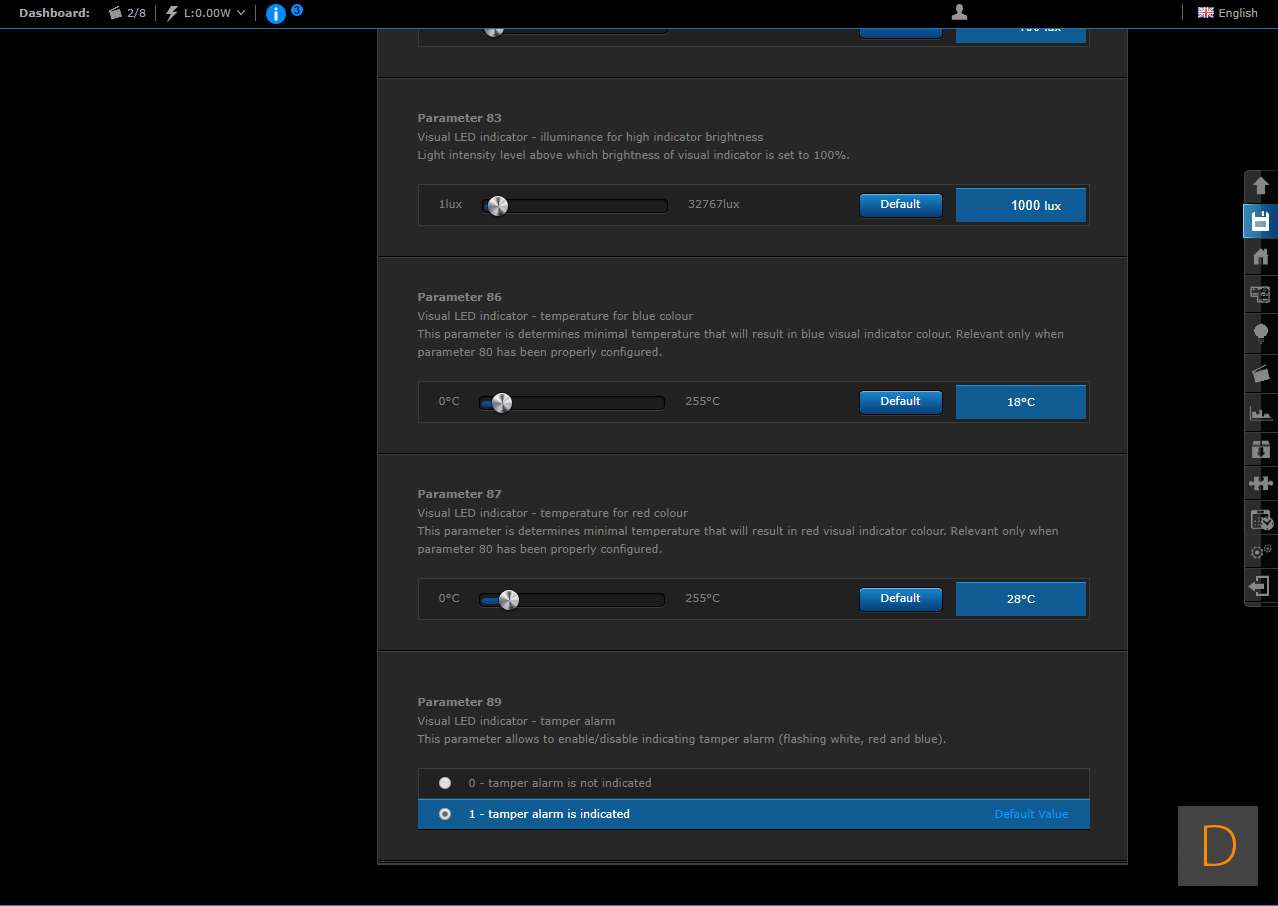Select '1 - tamper alarm is indicated' option
This screenshot has height=906, width=1278.
445,814
